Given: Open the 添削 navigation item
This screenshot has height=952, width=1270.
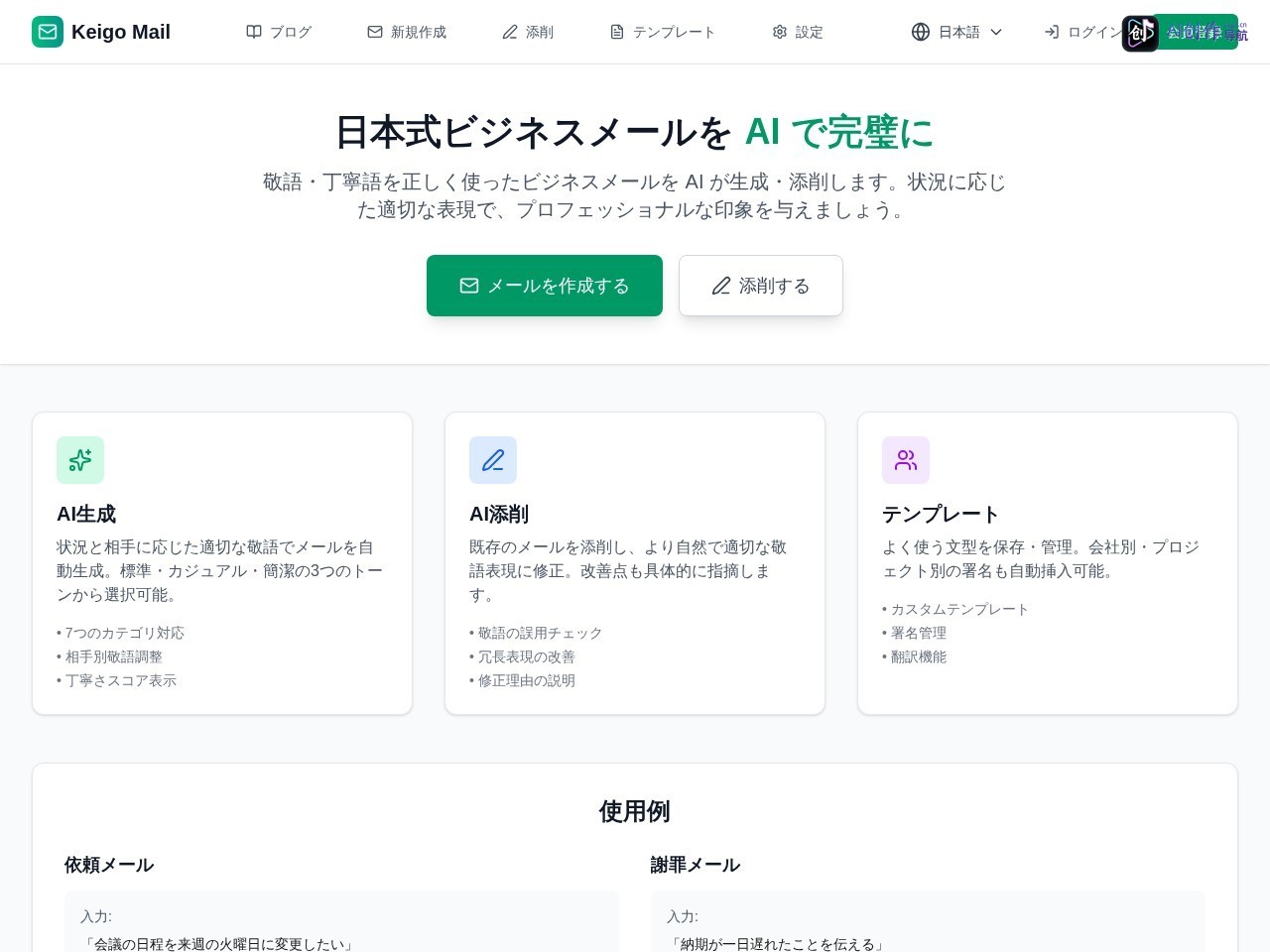Looking at the screenshot, I should [528, 32].
